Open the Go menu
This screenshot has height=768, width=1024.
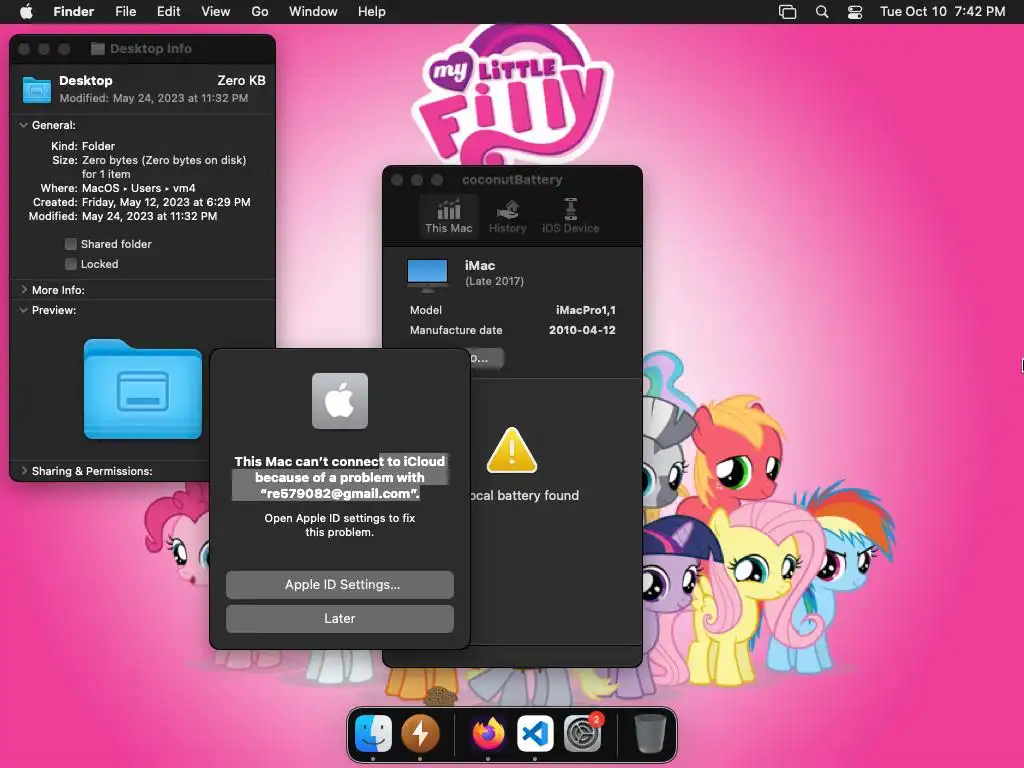click(x=260, y=11)
